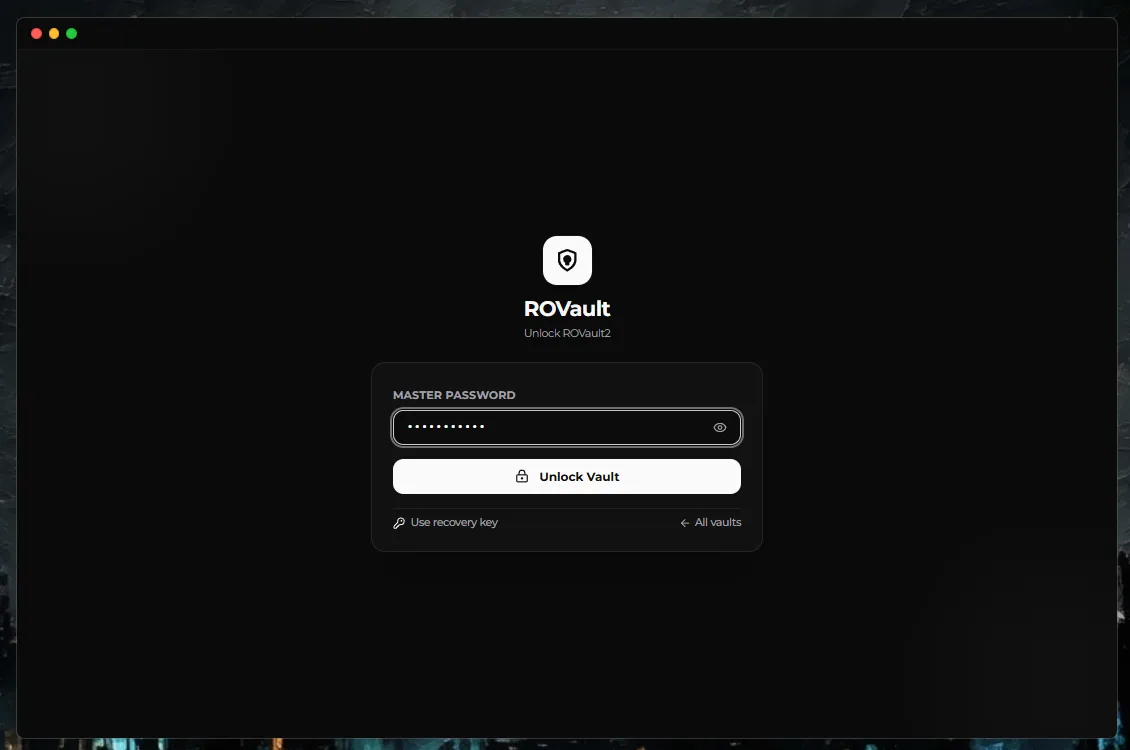Close the ROVault window with red button
This screenshot has height=750, width=1130.
coord(36,33)
